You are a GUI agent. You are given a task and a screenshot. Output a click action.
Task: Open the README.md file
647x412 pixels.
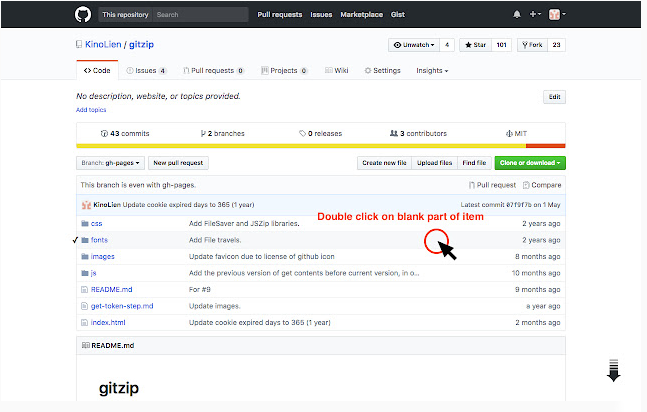111,290
